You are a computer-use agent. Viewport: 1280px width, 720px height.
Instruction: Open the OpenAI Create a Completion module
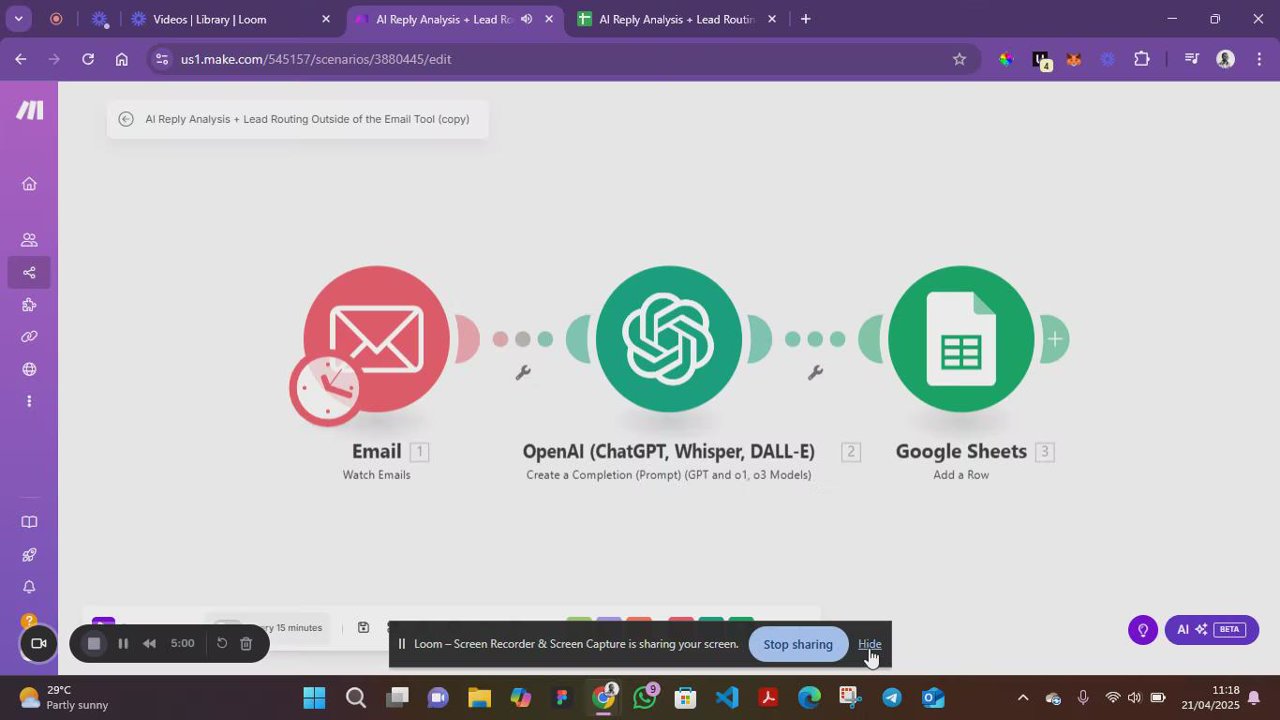coord(669,339)
